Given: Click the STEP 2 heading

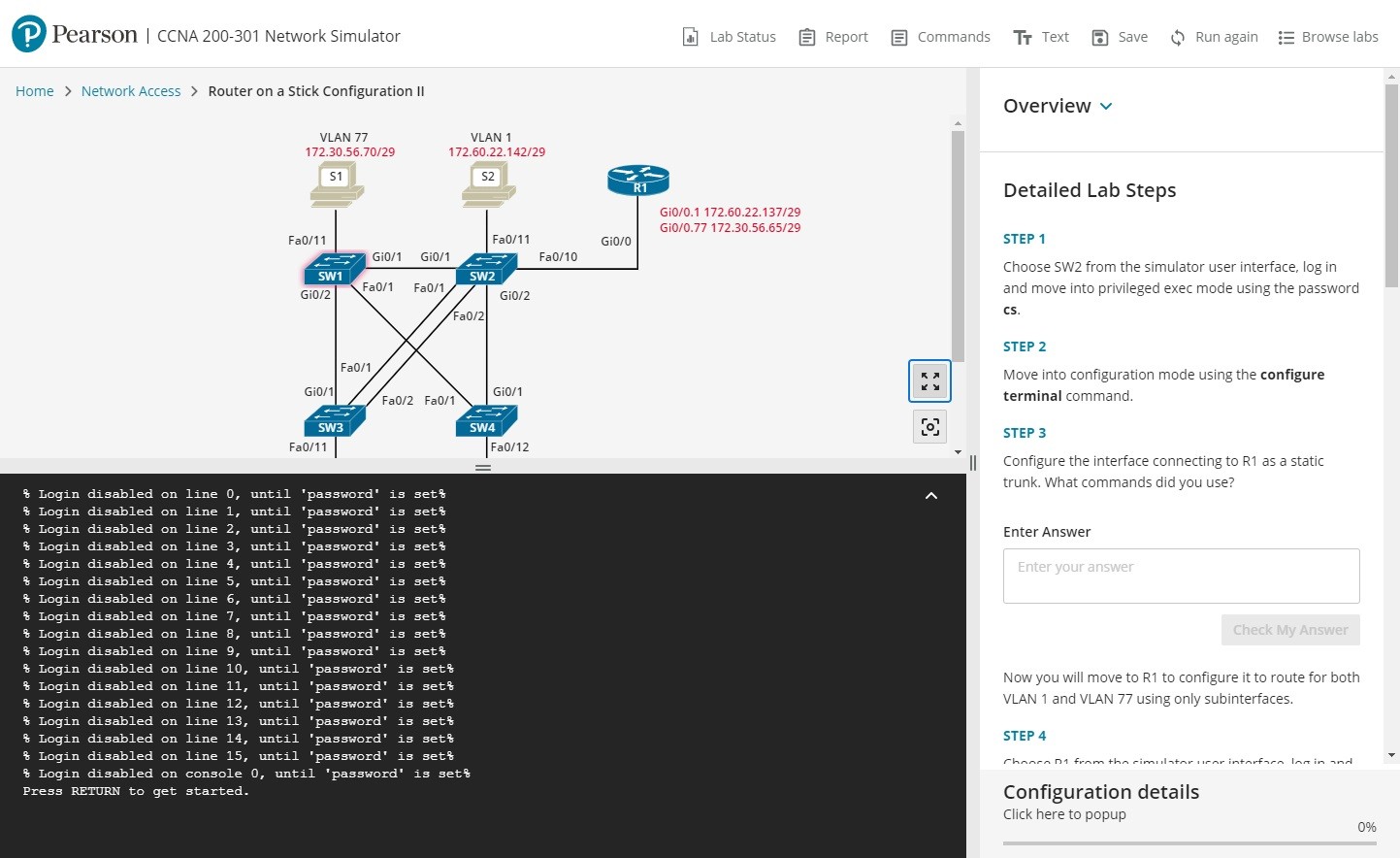Looking at the screenshot, I should pyautogui.click(x=1025, y=346).
